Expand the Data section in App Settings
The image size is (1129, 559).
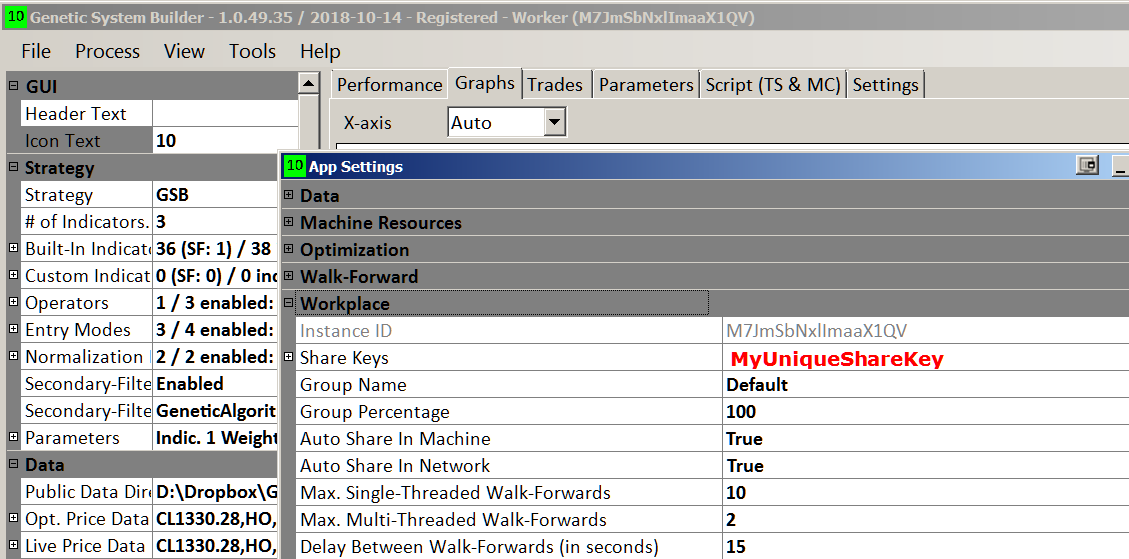coord(288,196)
